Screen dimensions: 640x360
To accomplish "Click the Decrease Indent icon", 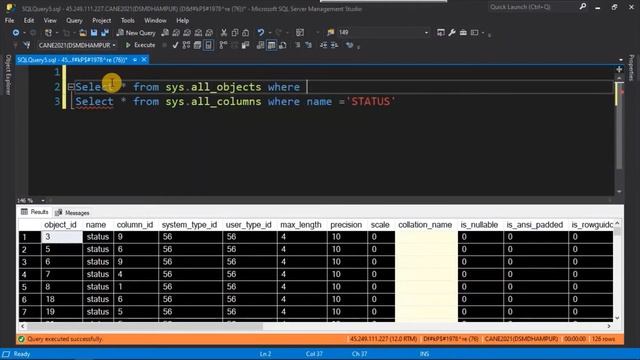I will pos(323,45).
